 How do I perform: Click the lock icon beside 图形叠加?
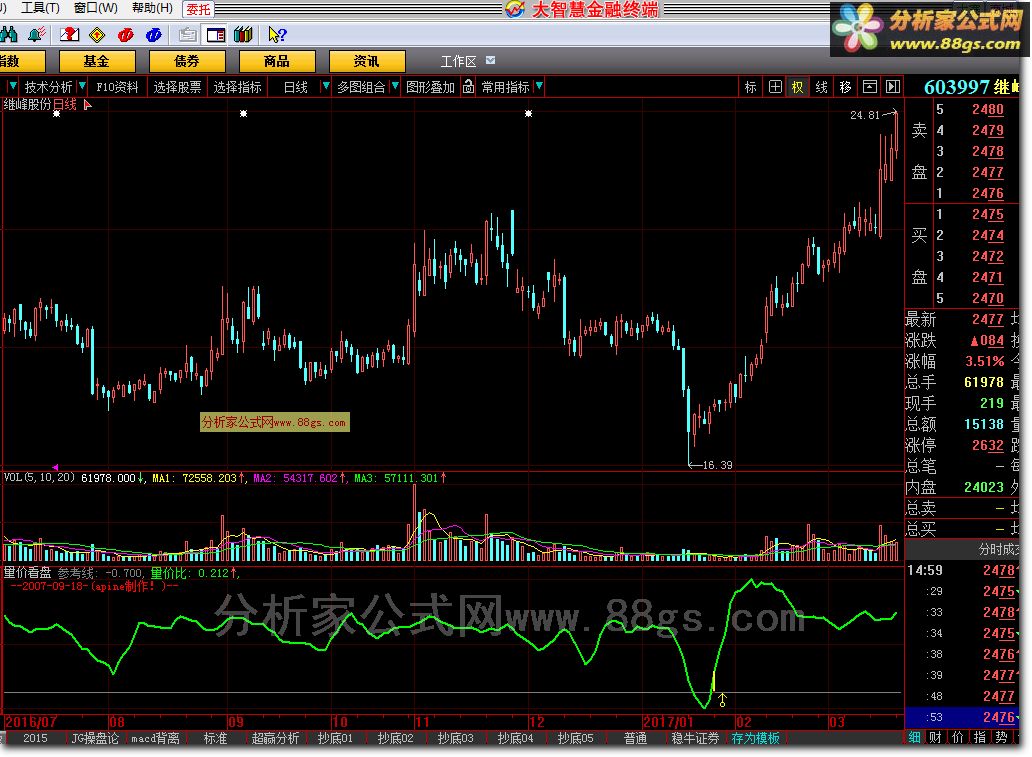(468, 86)
